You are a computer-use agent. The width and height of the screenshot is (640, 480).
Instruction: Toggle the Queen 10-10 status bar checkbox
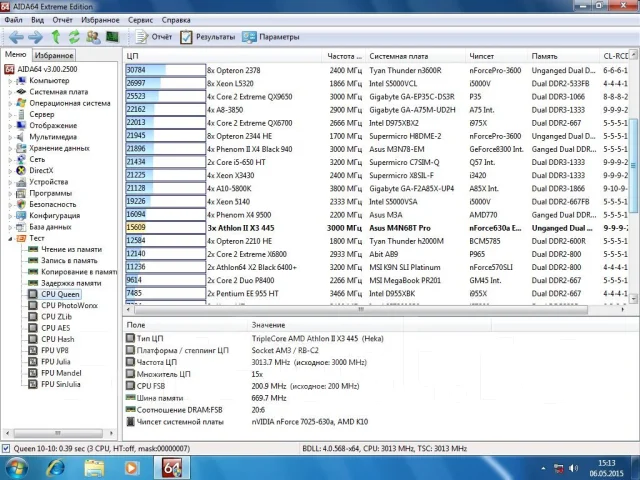(6, 449)
